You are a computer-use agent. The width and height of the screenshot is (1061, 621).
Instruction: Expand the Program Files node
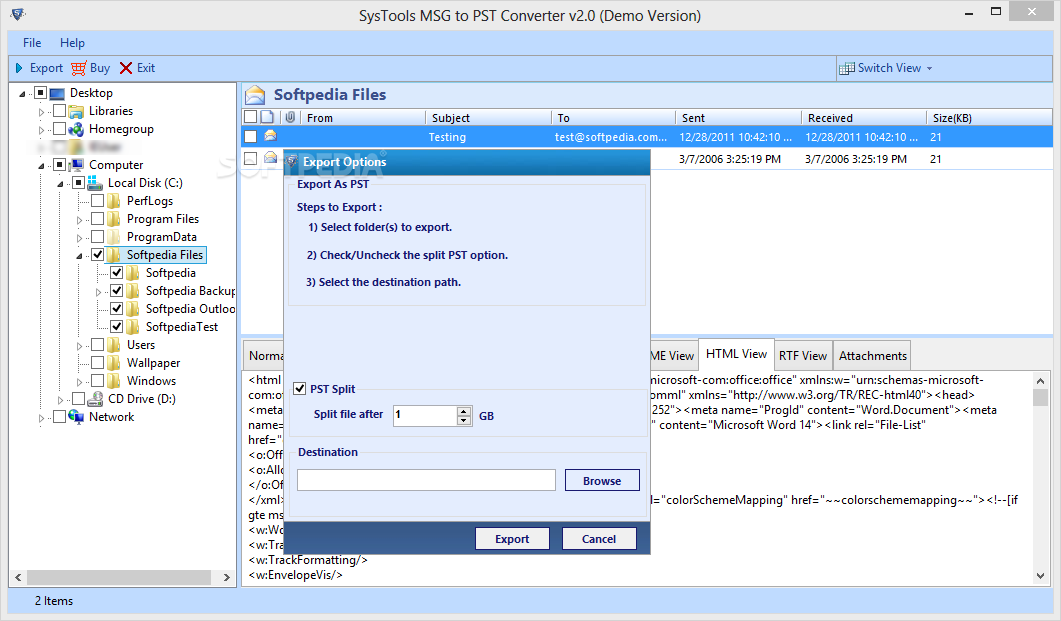79,220
